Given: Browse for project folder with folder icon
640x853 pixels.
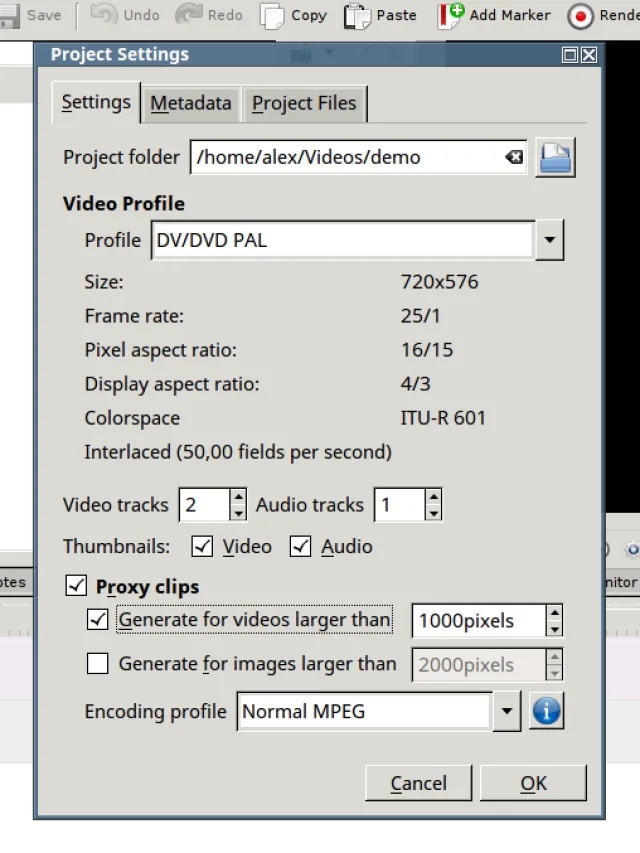Looking at the screenshot, I should coord(555,157).
